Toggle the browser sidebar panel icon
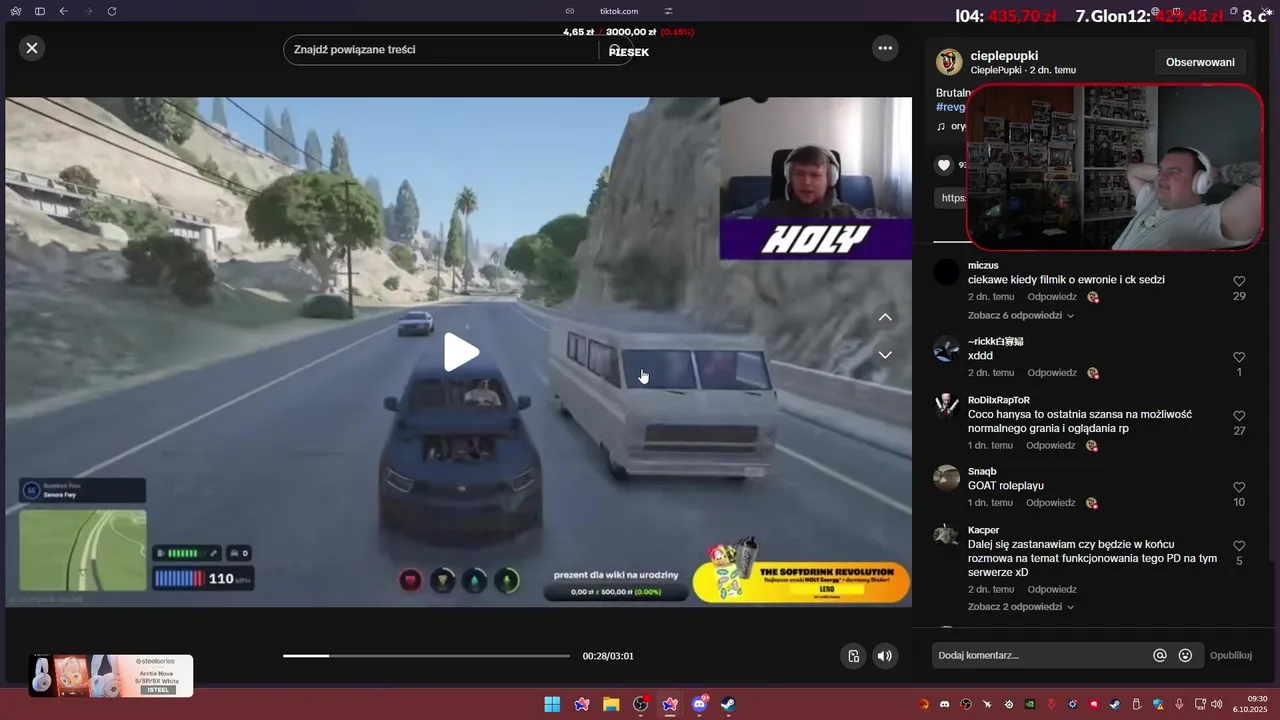This screenshot has width=1280, height=720. (x=40, y=11)
